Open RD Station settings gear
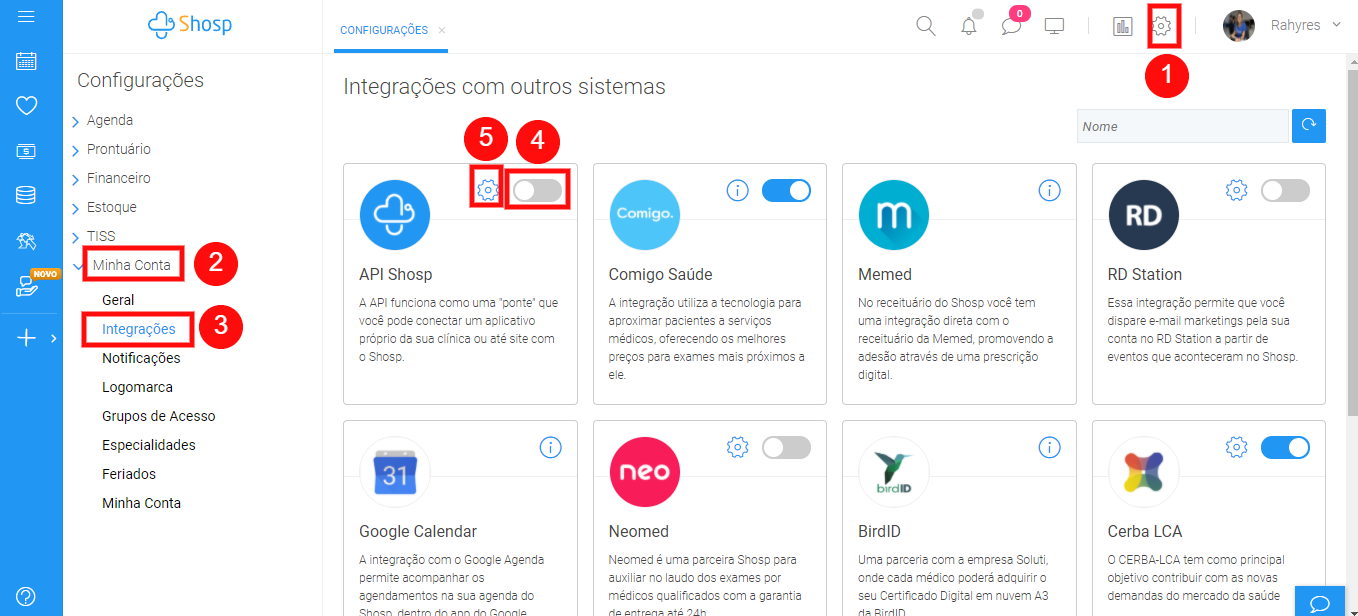 (x=1237, y=190)
